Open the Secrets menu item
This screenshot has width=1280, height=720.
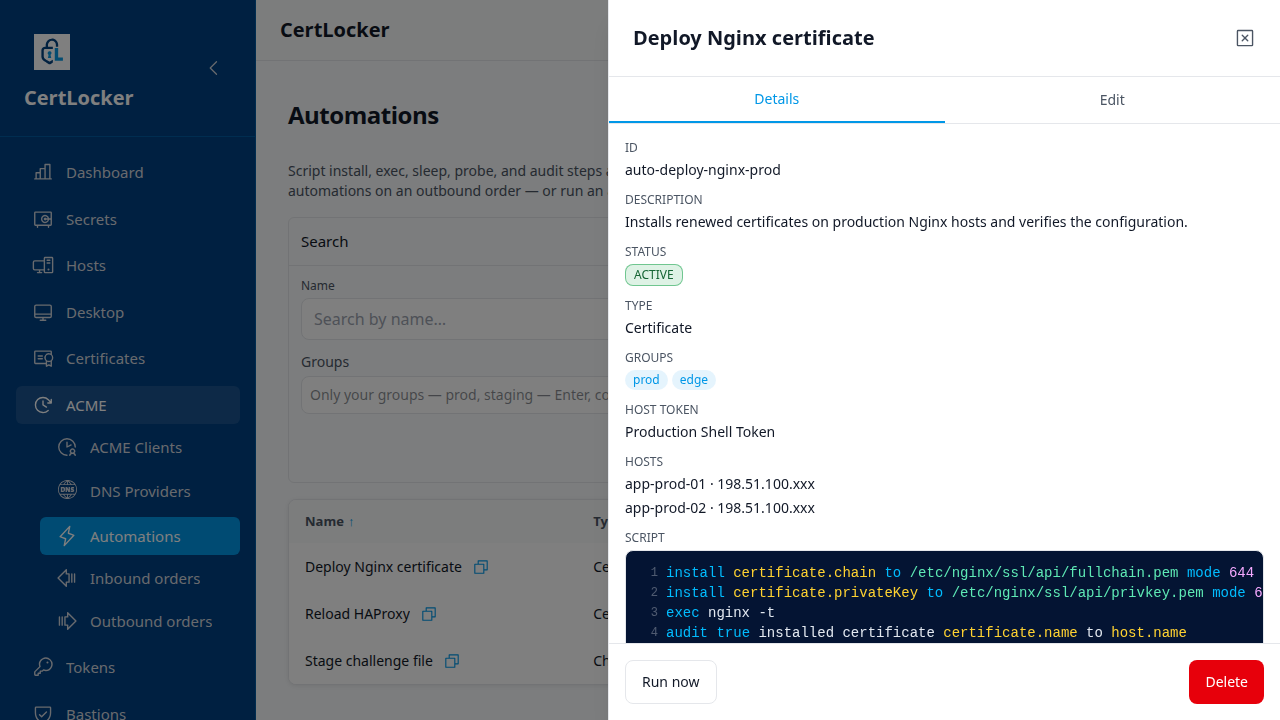pyautogui.click(x=128, y=219)
